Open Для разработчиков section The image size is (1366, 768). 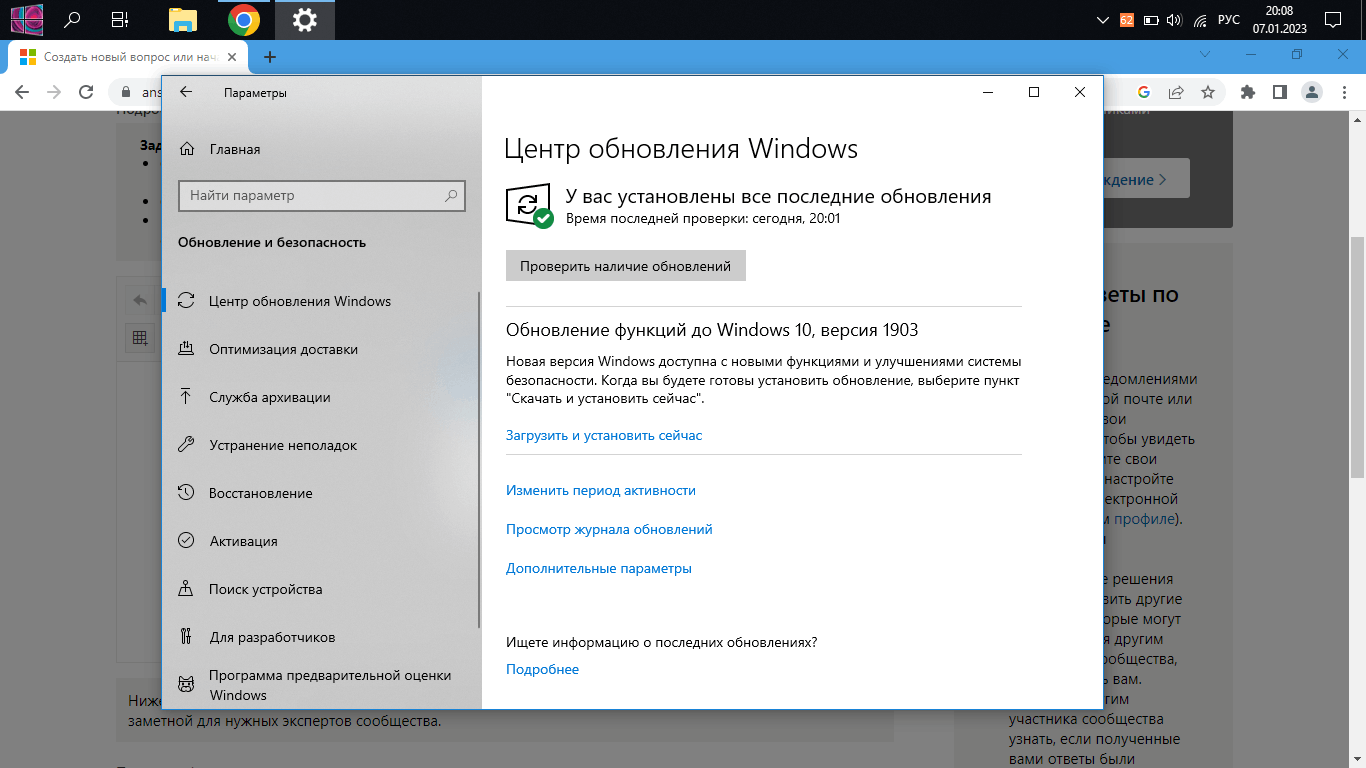(321, 637)
